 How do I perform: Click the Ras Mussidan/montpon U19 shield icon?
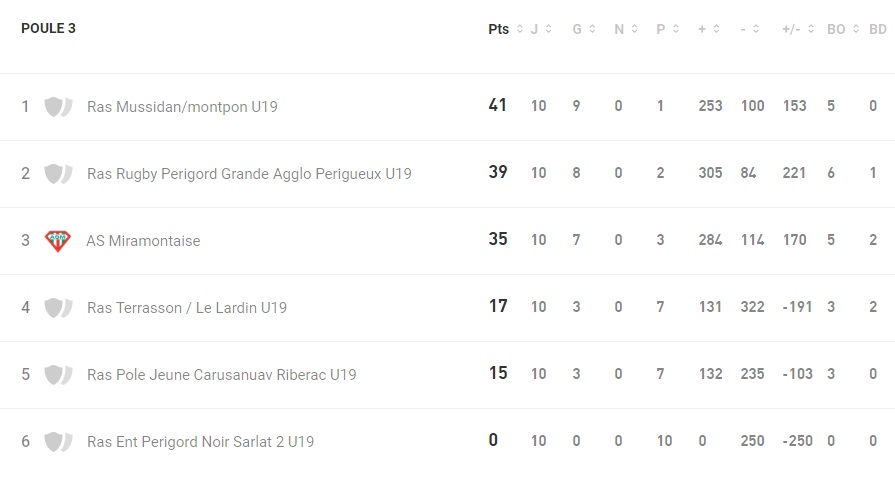pyautogui.click(x=58, y=107)
